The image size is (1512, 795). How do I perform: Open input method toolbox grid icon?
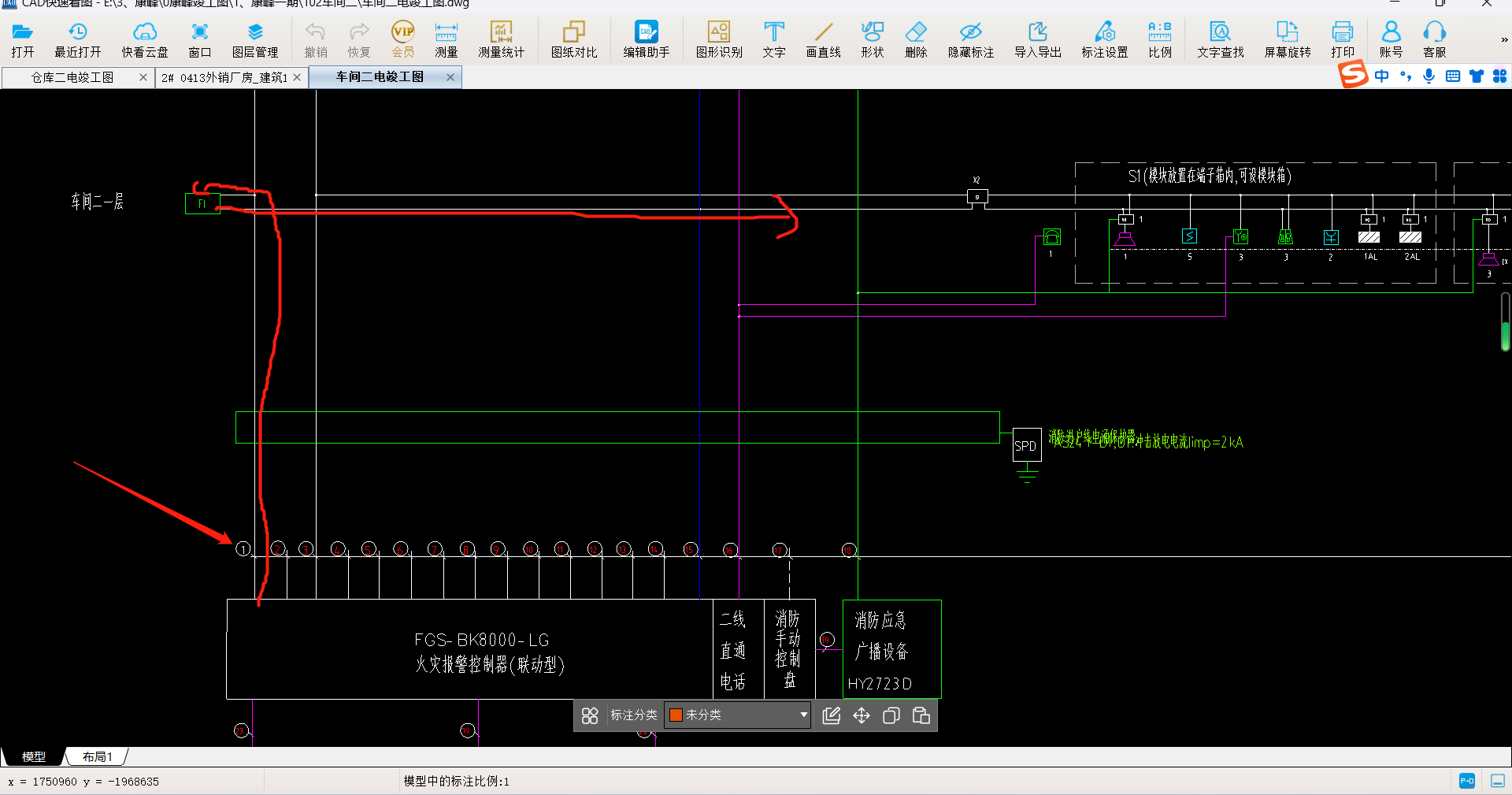pyautogui.click(x=1500, y=76)
